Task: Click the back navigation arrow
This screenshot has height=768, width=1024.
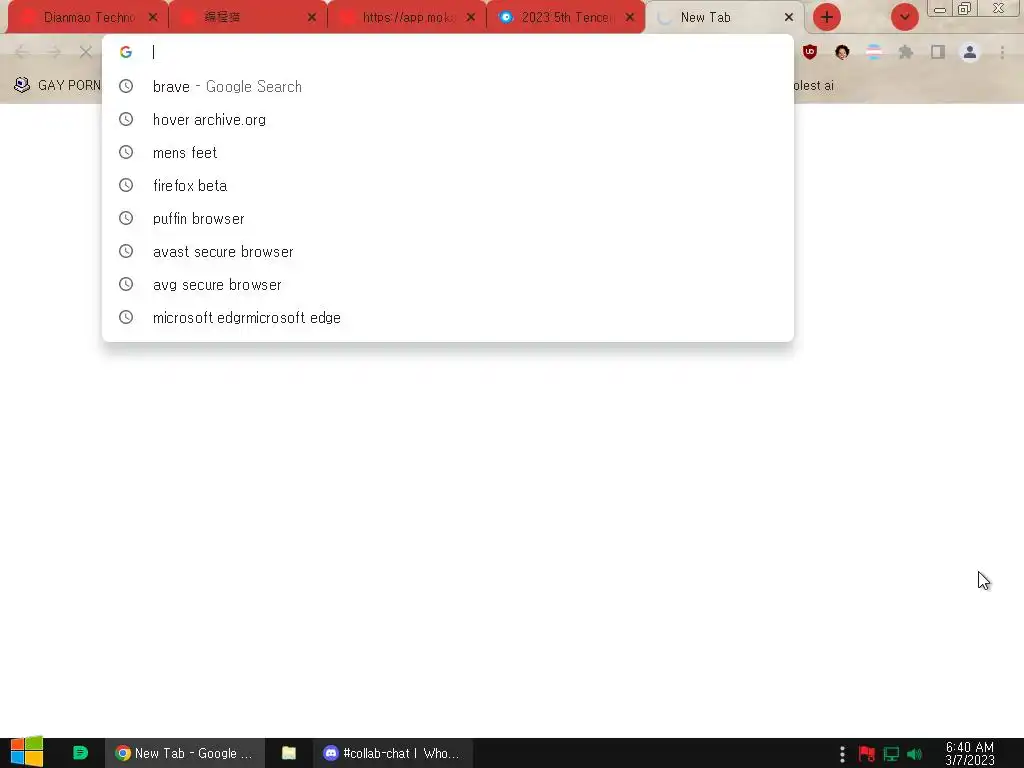Action: tap(22, 52)
